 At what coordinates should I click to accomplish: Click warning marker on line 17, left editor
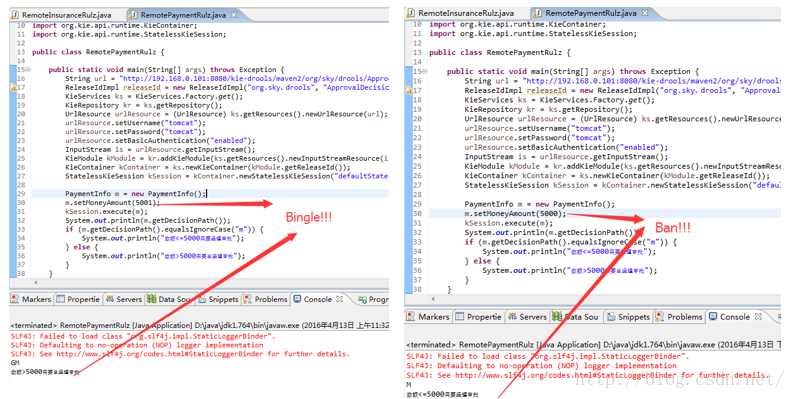pyautogui.click(x=13, y=87)
